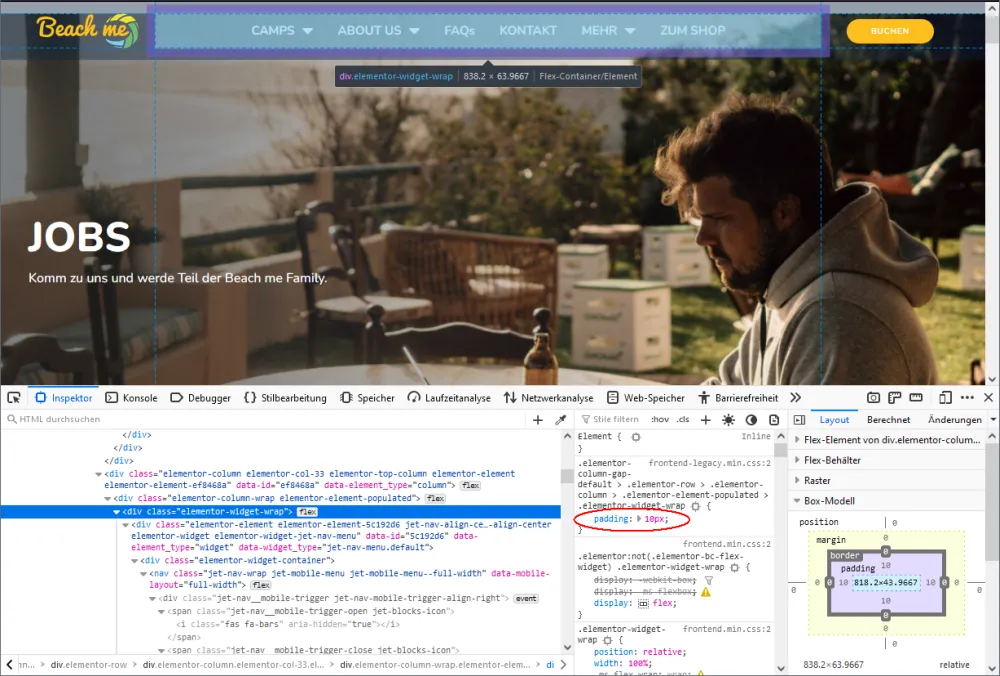Toggle the .cls classes panel

click(x=683, y=419)
